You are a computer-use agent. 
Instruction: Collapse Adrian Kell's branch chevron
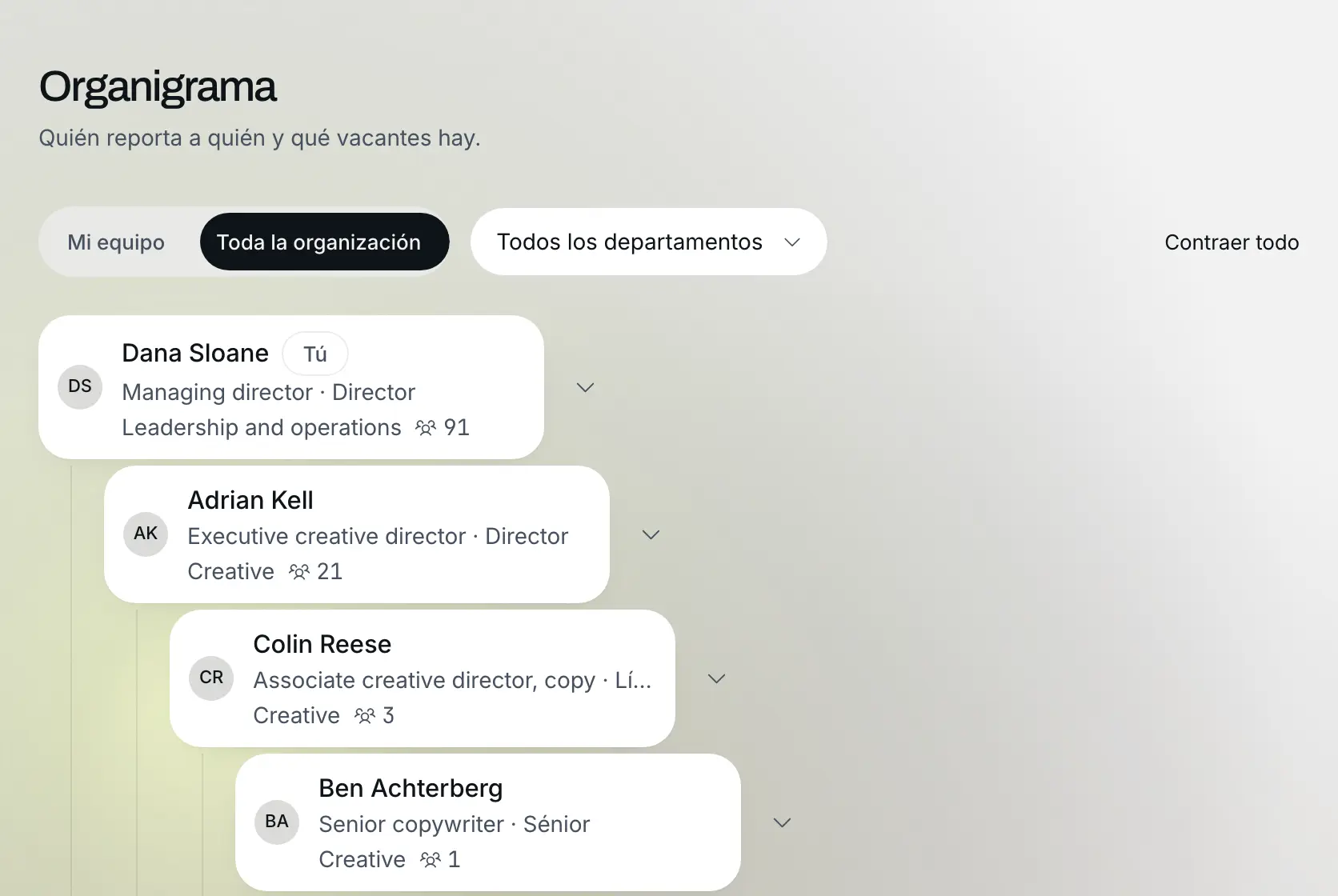(x=651, y=534)
